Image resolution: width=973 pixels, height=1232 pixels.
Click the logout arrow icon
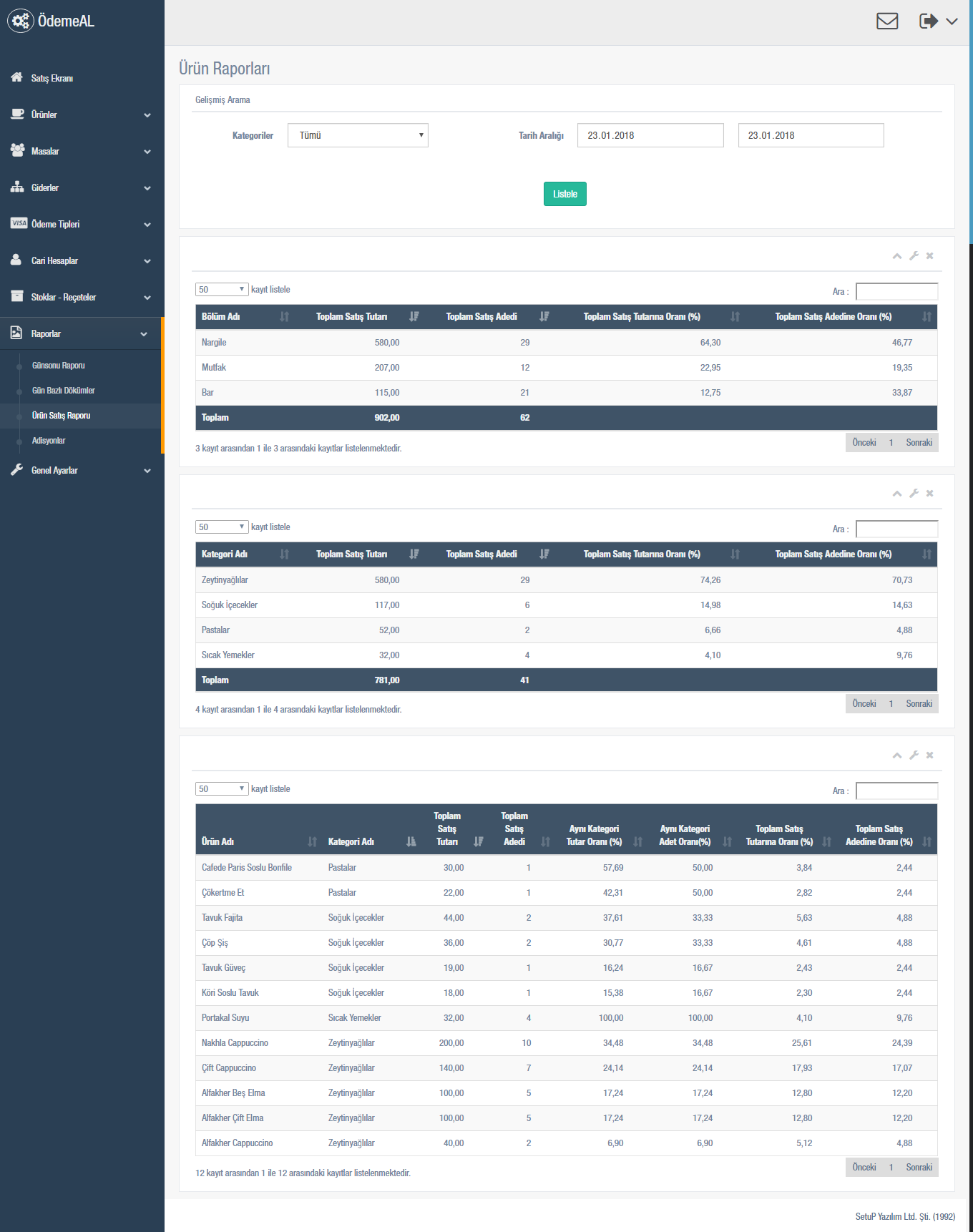point(928,21)
